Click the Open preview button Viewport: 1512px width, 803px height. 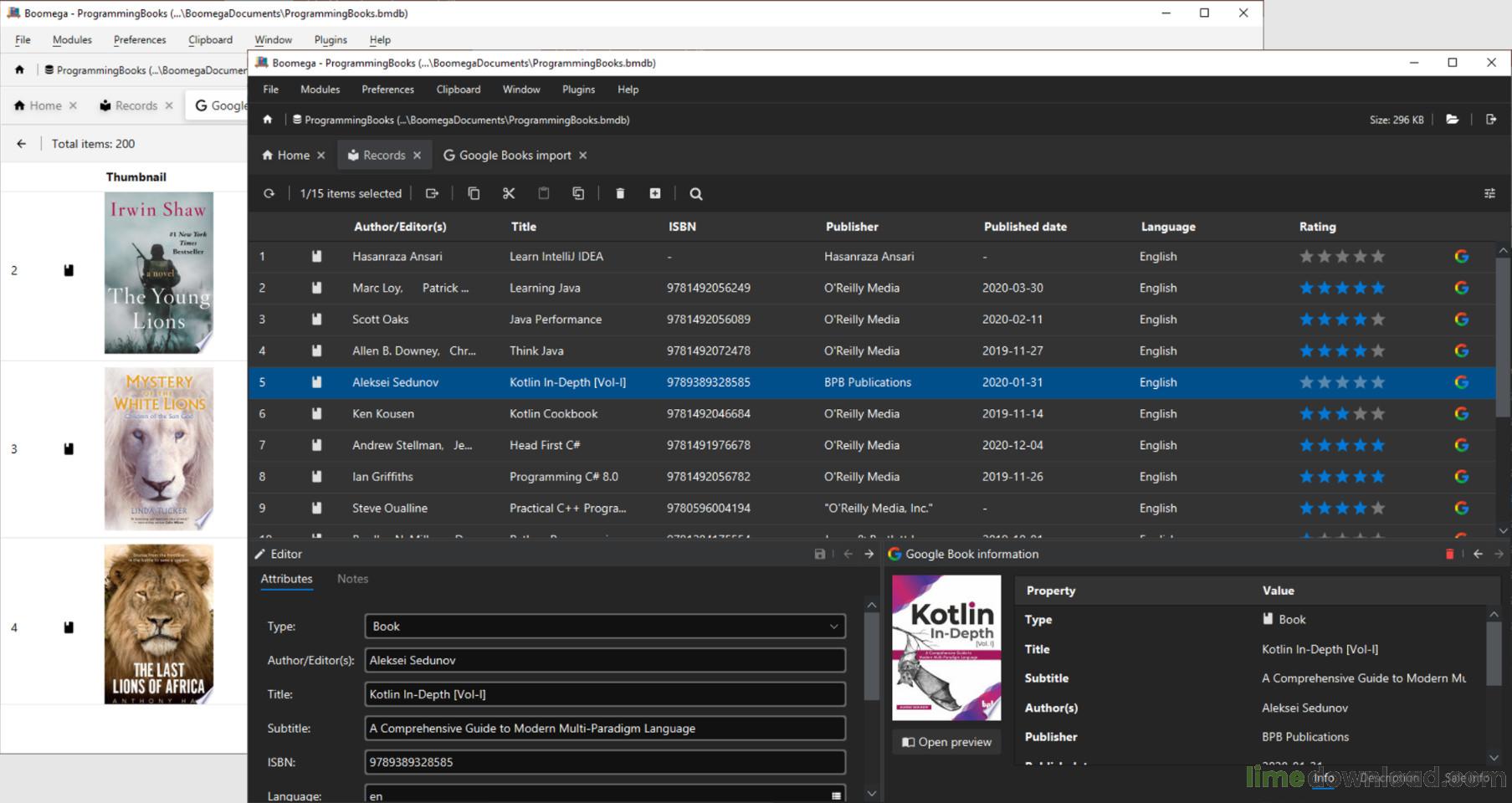click(x=946, y=742)
